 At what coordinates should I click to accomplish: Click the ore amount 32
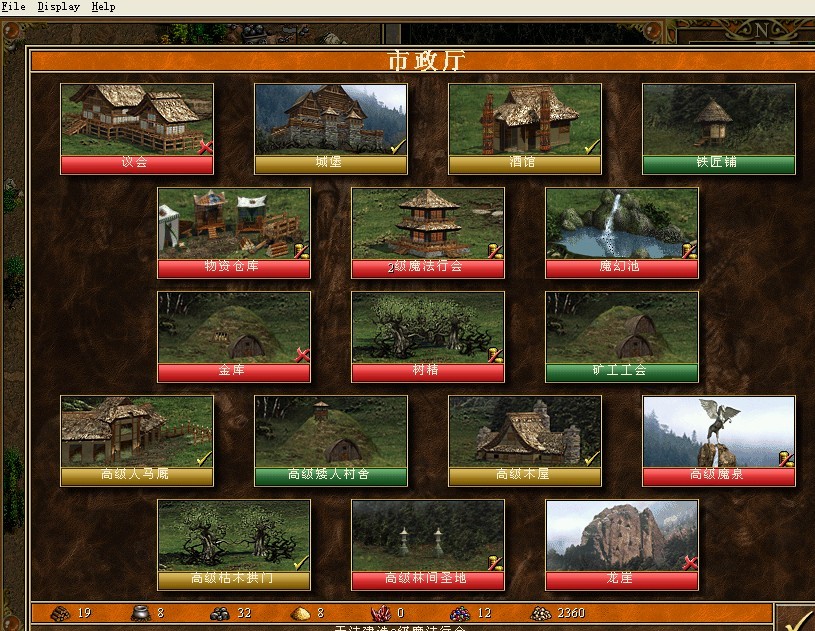[x=244, y=613]
